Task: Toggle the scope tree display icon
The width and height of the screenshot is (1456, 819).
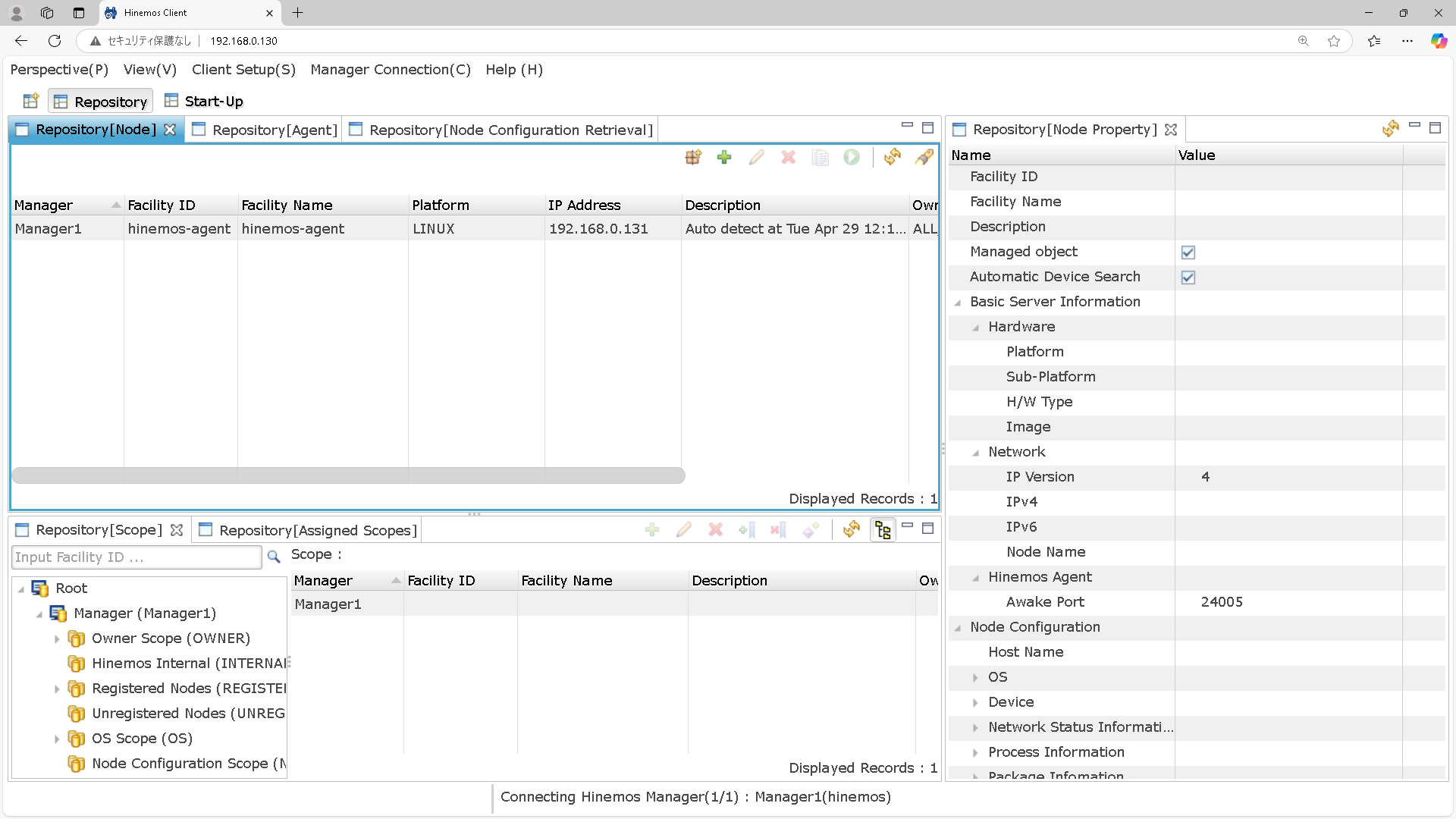Action: click(x=883, y=529)
